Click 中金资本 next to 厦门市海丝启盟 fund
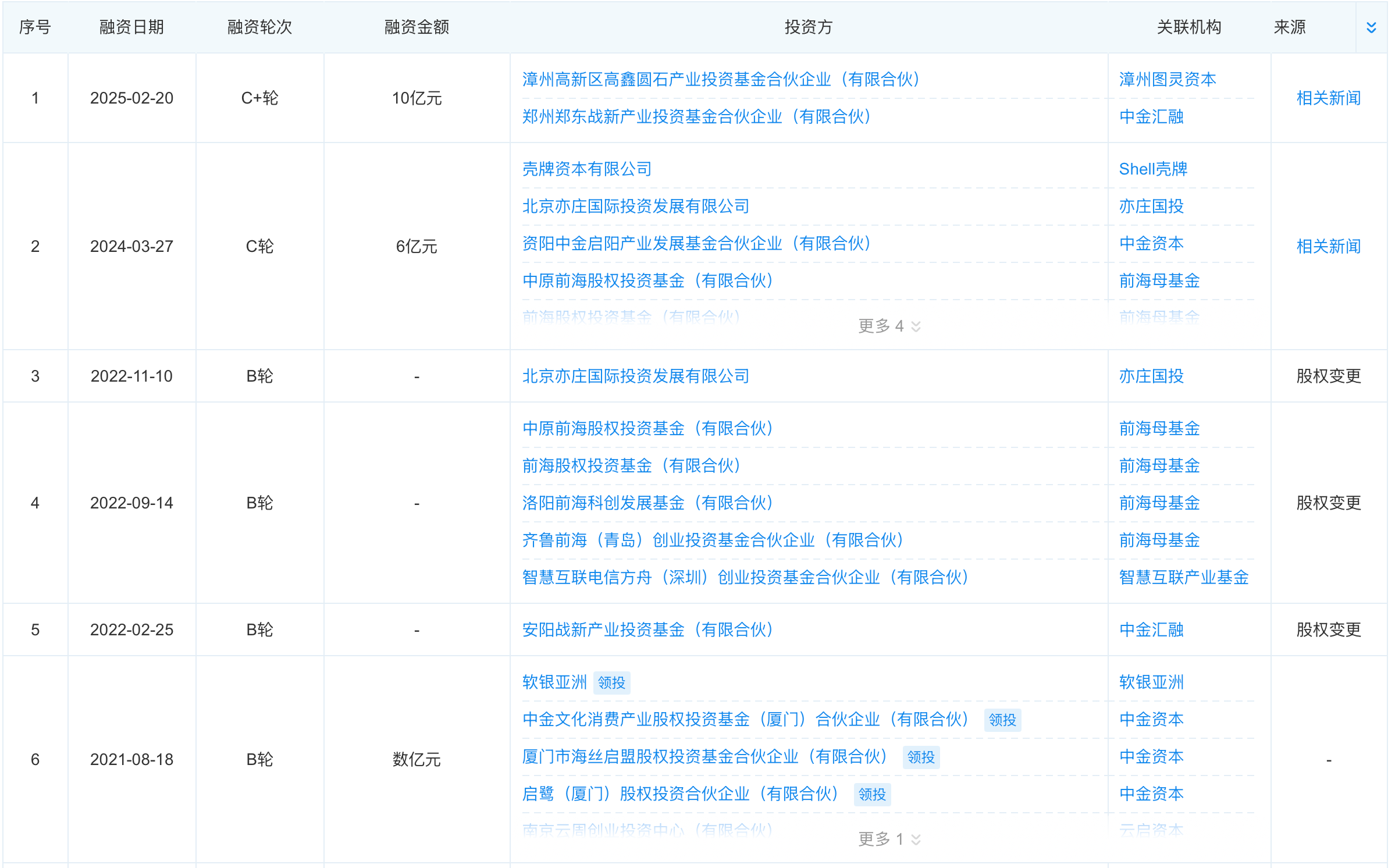The height and width of the screenshot is (868, 1395). (1151, 757)
